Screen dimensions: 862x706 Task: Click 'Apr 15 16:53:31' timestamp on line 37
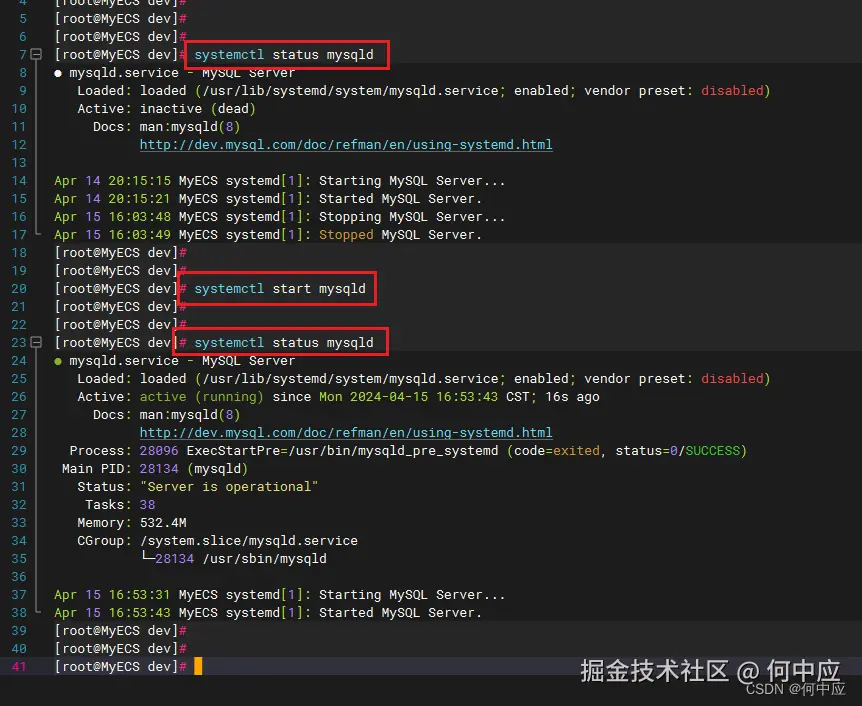(112, 595)
